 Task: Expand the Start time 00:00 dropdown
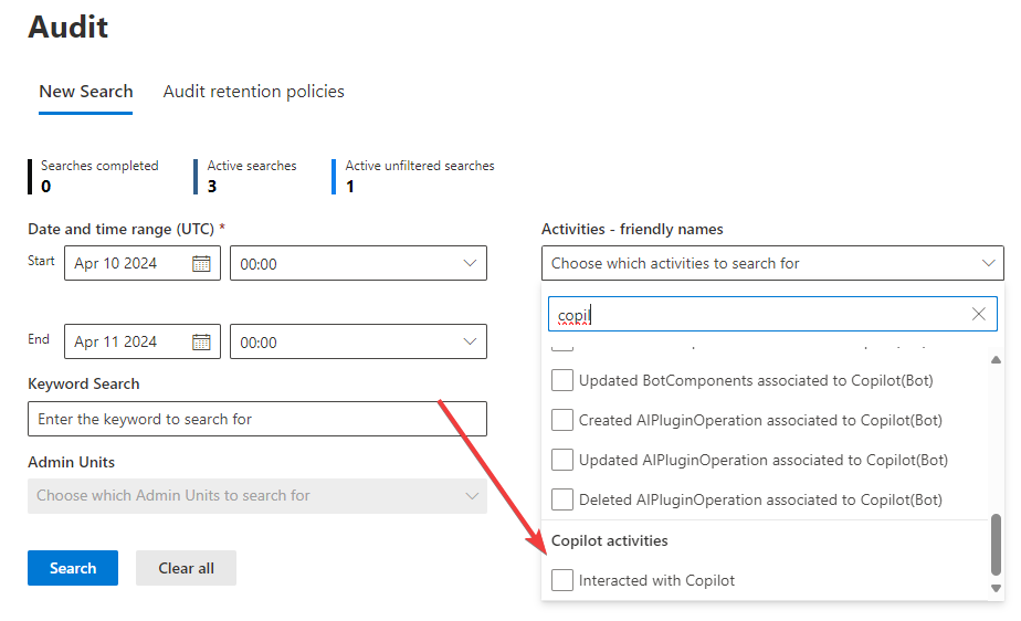[358, 263]
